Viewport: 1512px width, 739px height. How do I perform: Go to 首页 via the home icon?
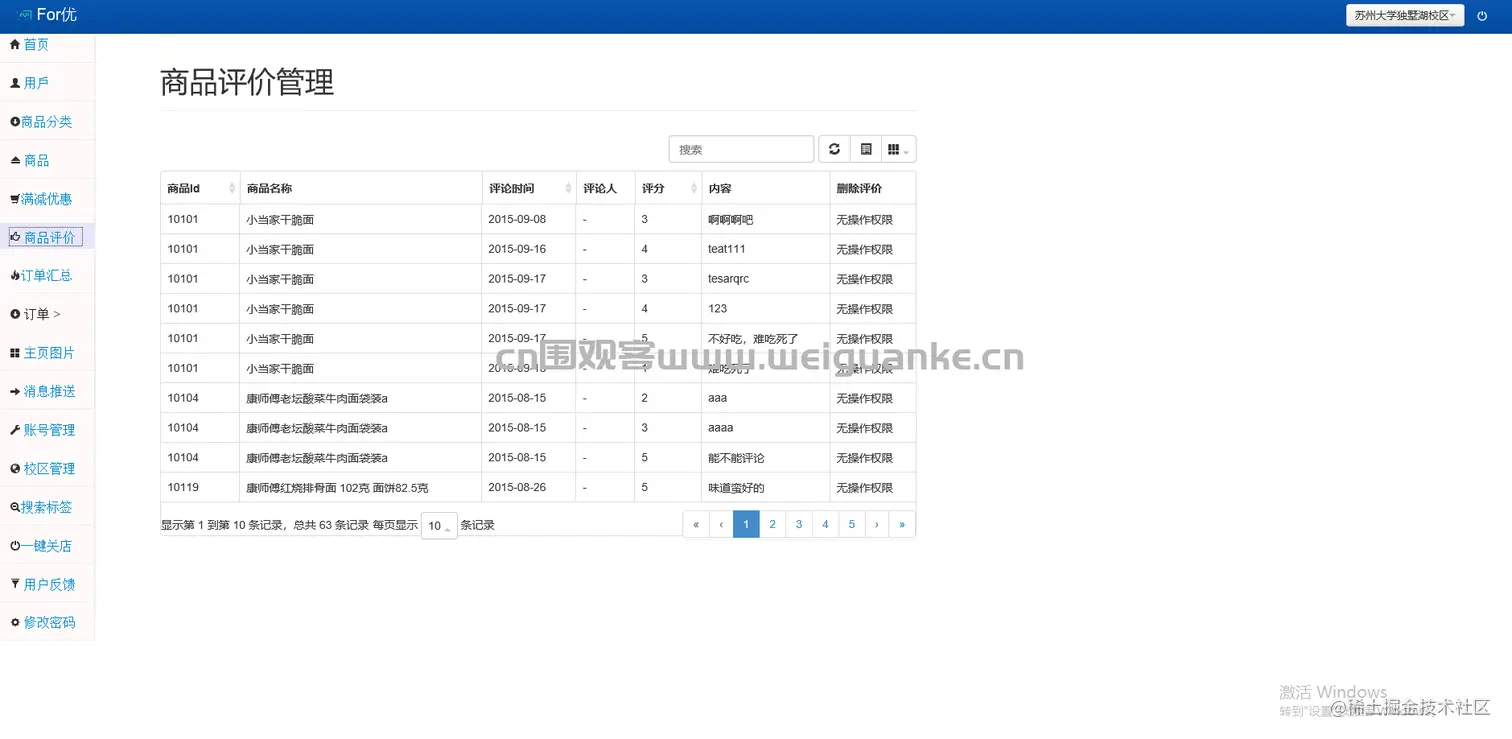click(29, 44)
